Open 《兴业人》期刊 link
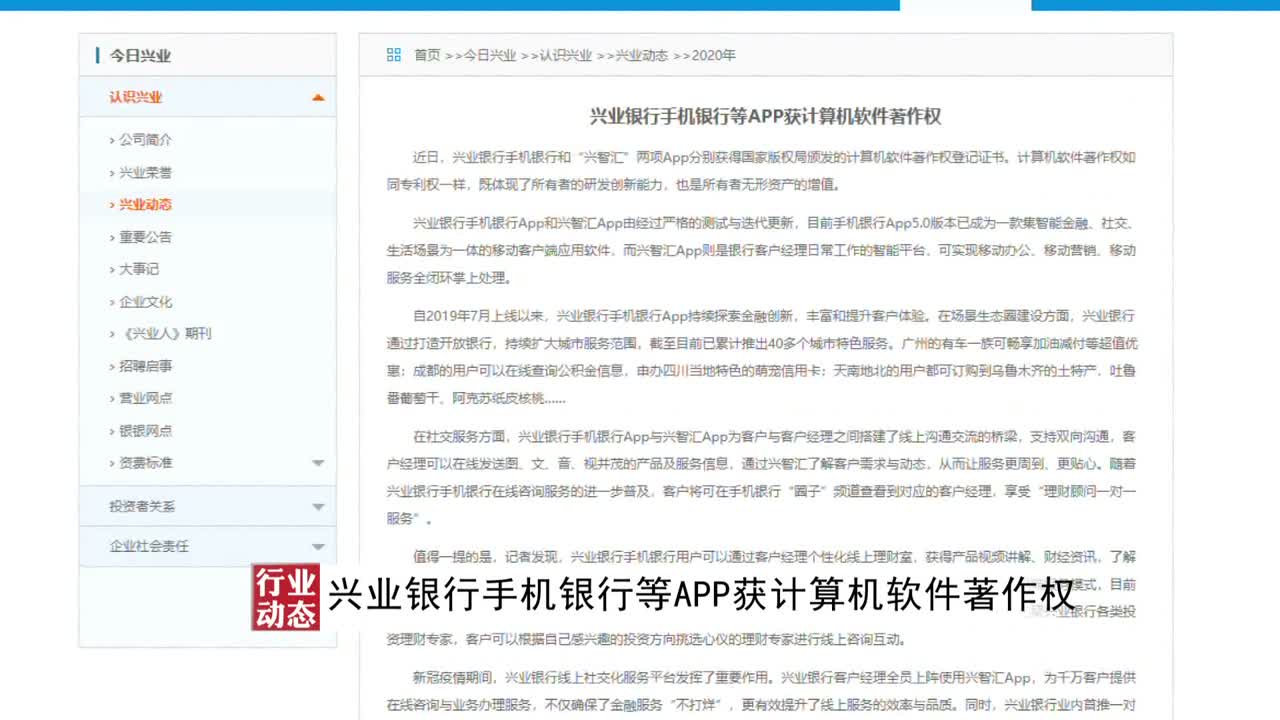The image size is (1280, 720). pyautogui.click(x=165, y=334)
